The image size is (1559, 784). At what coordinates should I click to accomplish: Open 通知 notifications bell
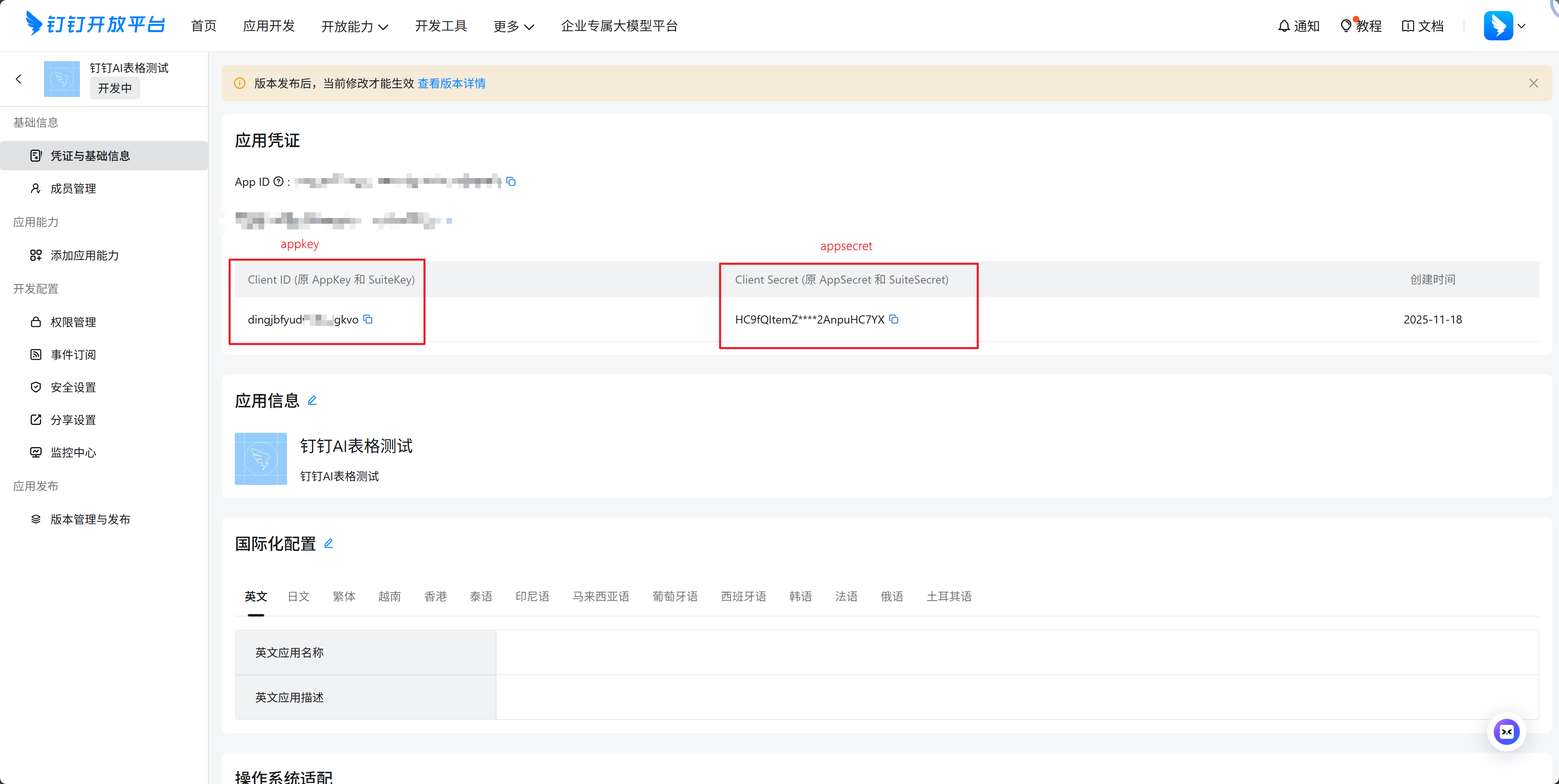[x=1299, y=26]
